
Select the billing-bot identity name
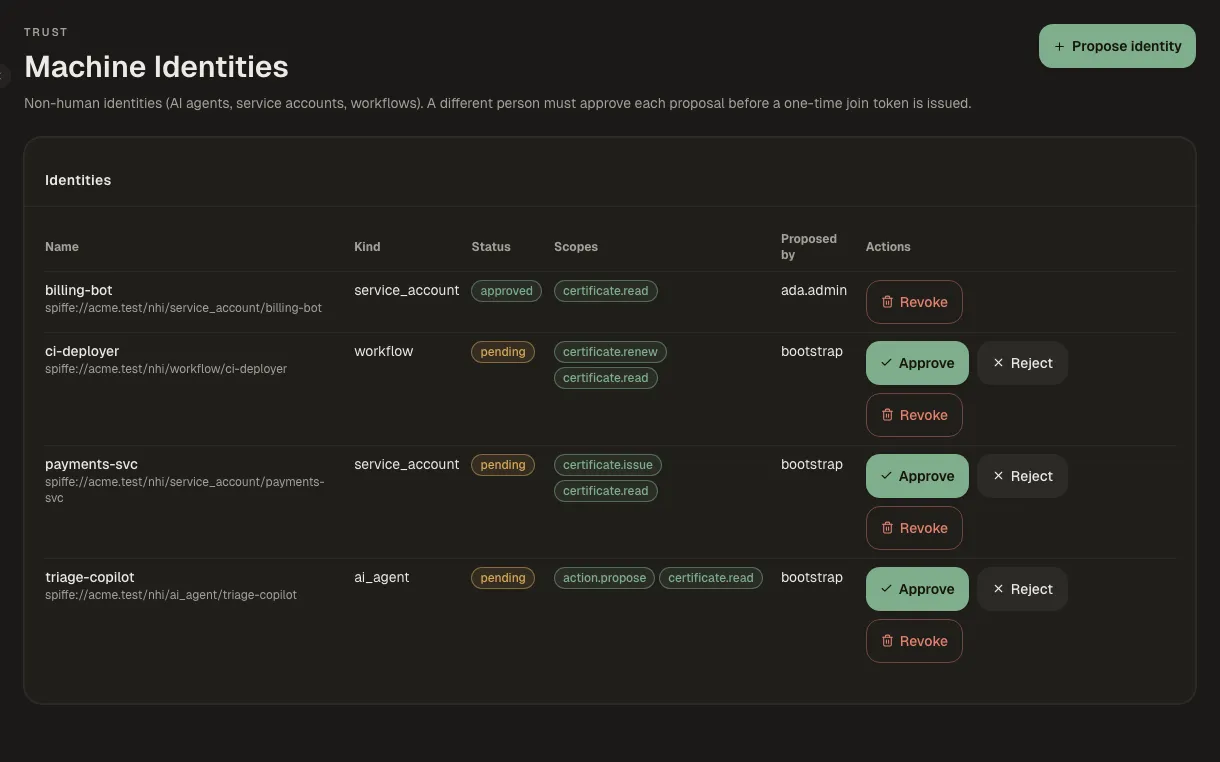[79, 290]
